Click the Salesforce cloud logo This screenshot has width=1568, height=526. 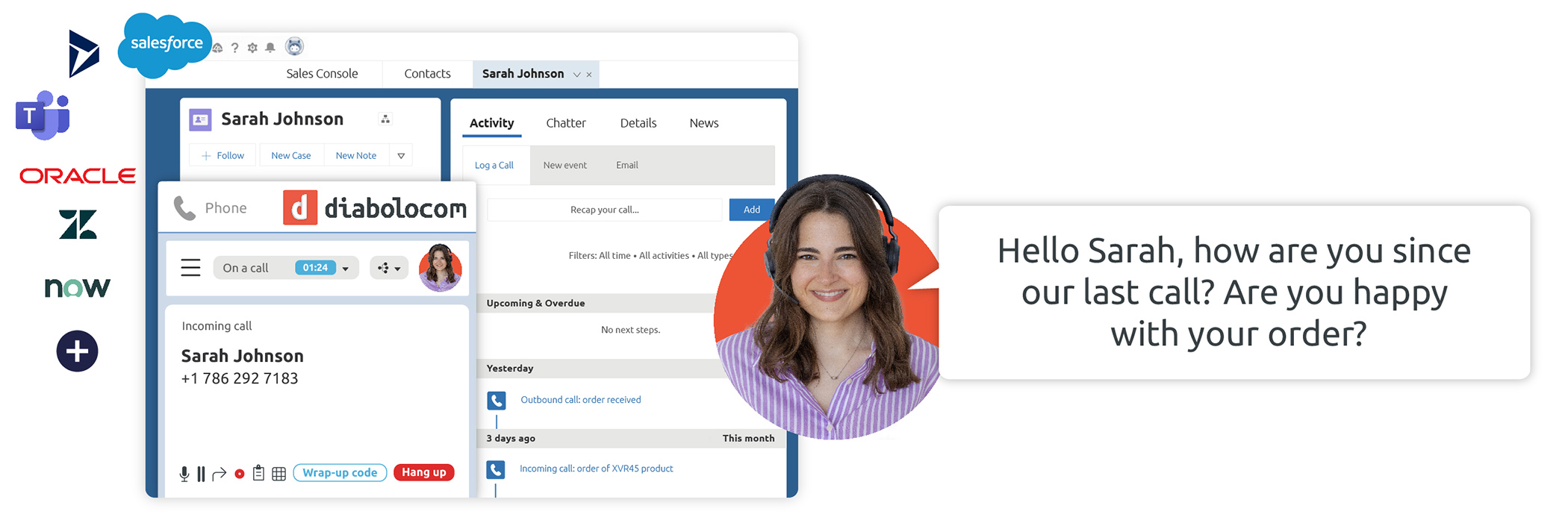[x=166, y=44]
